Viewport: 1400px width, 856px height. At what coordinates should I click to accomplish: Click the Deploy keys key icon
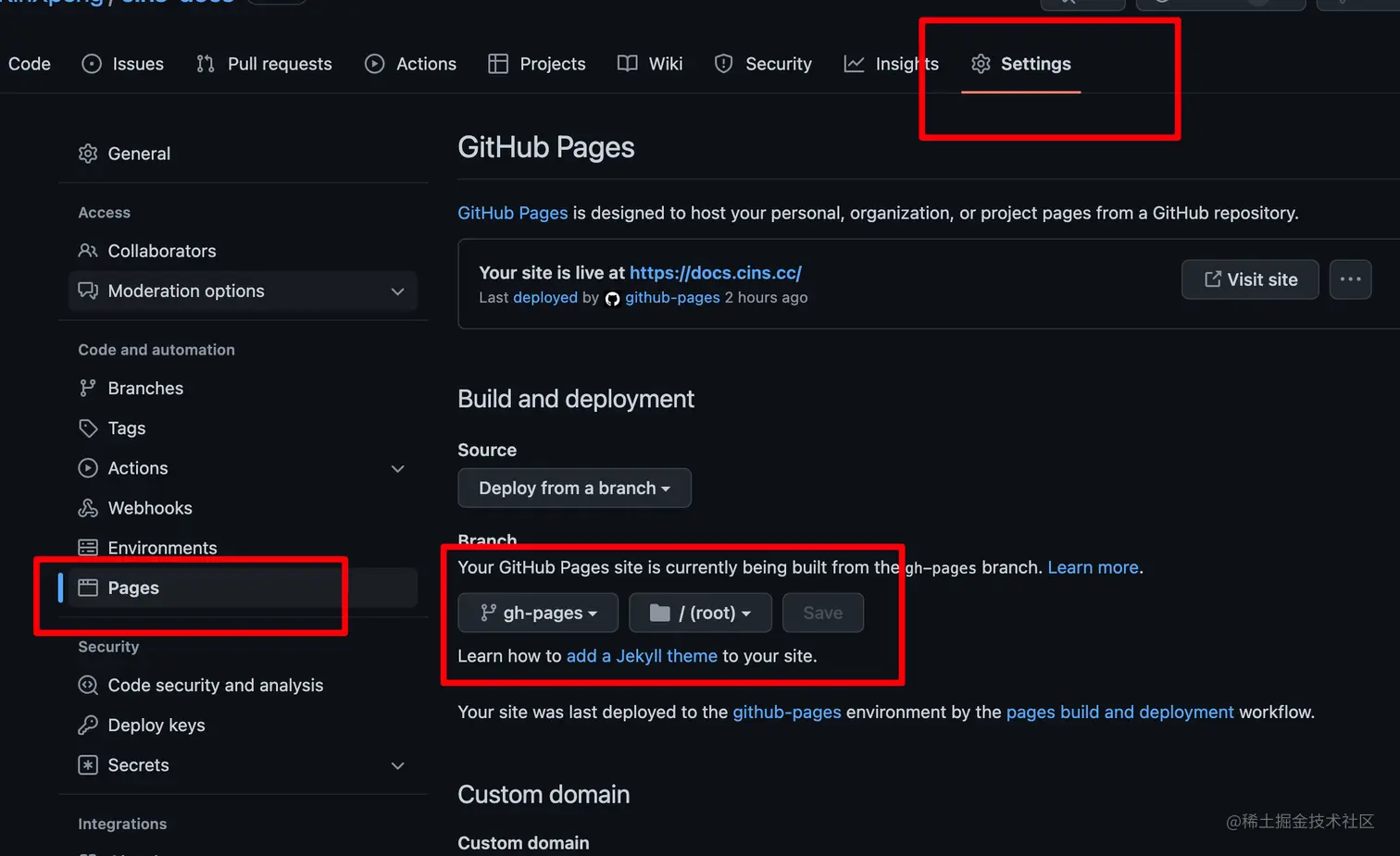point(88,726)
